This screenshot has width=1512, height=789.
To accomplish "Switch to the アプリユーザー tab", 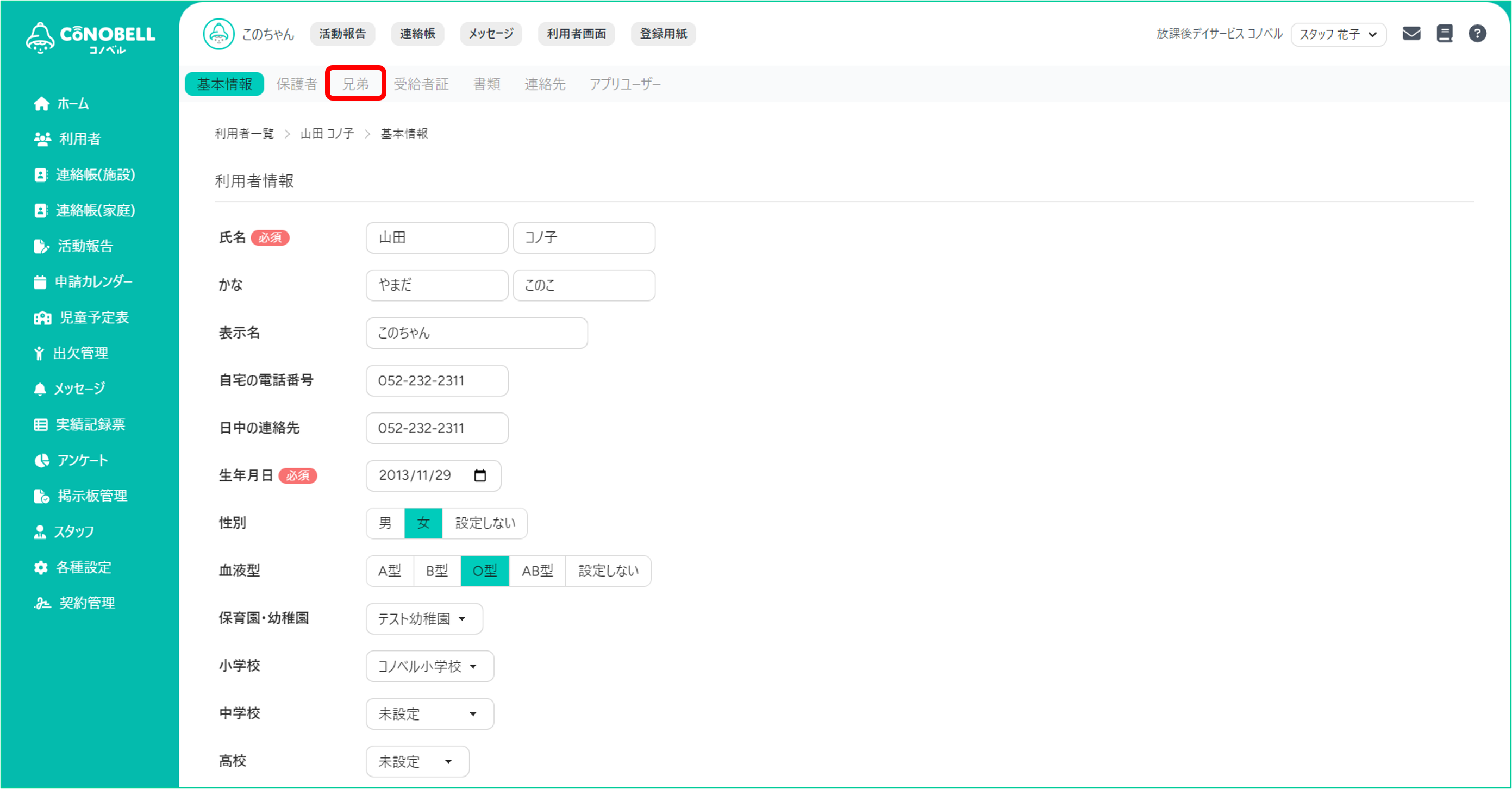I will tap(625, 84).
